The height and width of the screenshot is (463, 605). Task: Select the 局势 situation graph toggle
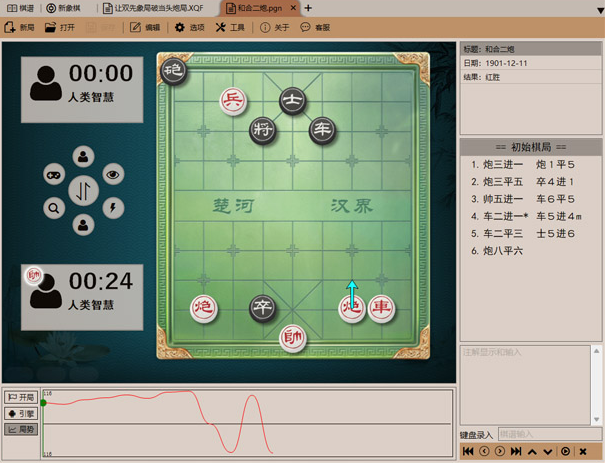[x=21, y=429]
